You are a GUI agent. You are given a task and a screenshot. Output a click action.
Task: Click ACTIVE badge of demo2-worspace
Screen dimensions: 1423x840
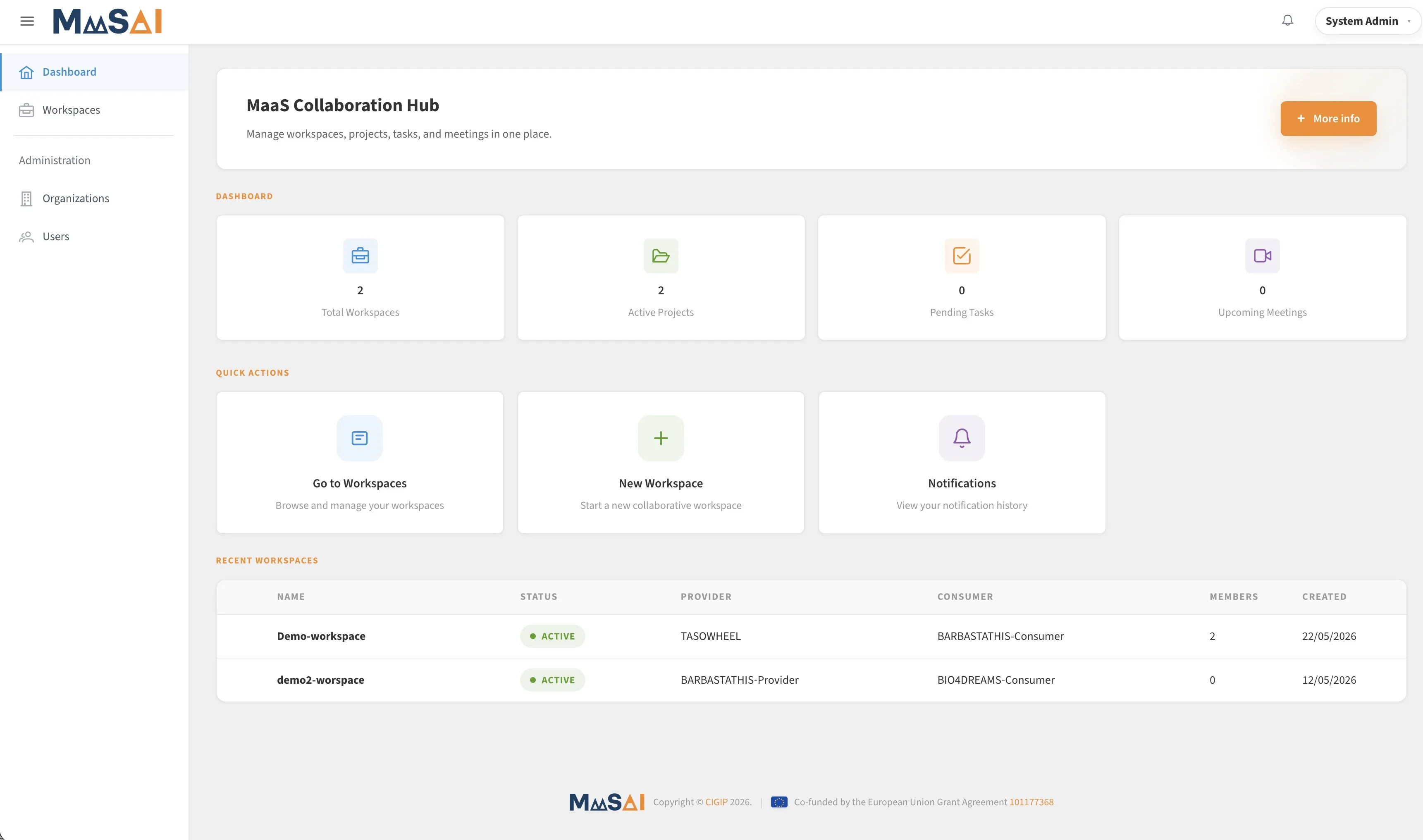pyautogui.click(x=552, y=680)
